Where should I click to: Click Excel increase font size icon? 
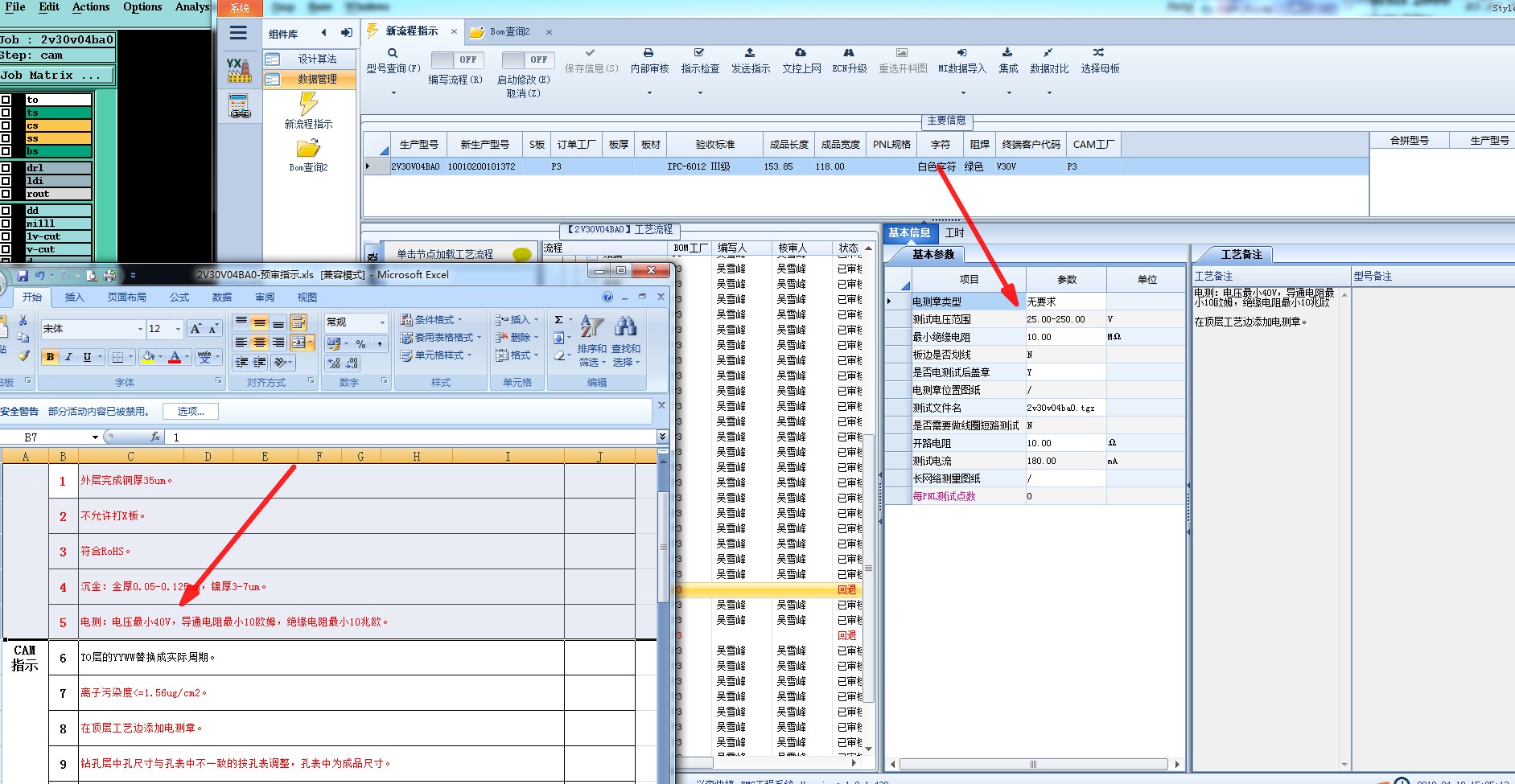pyautogui.click(x=196, y=329)
